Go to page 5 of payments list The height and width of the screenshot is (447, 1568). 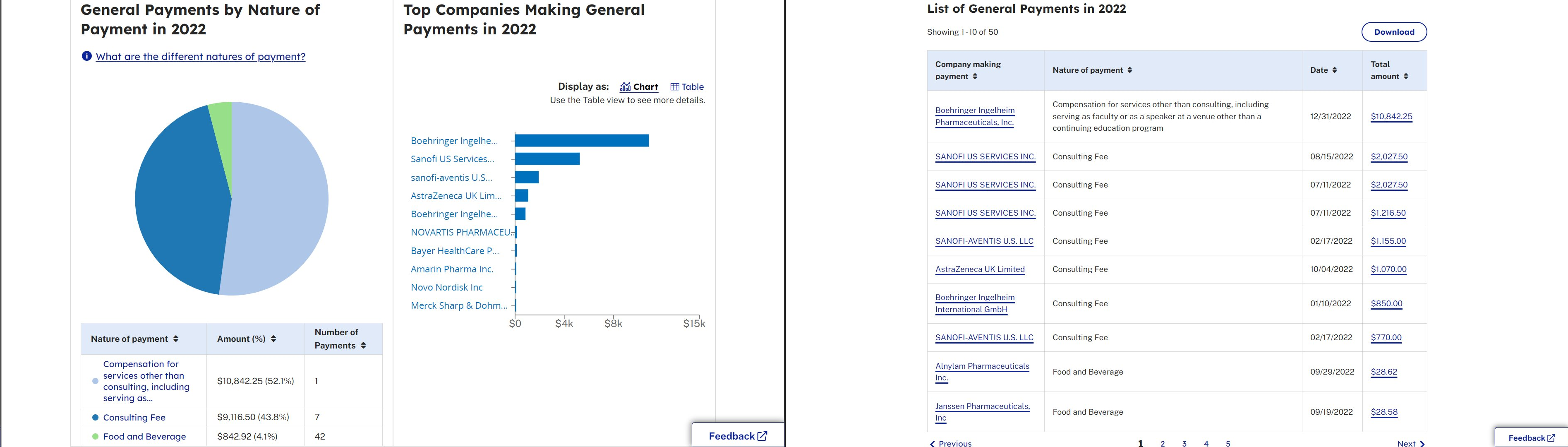coord(1228,443)
